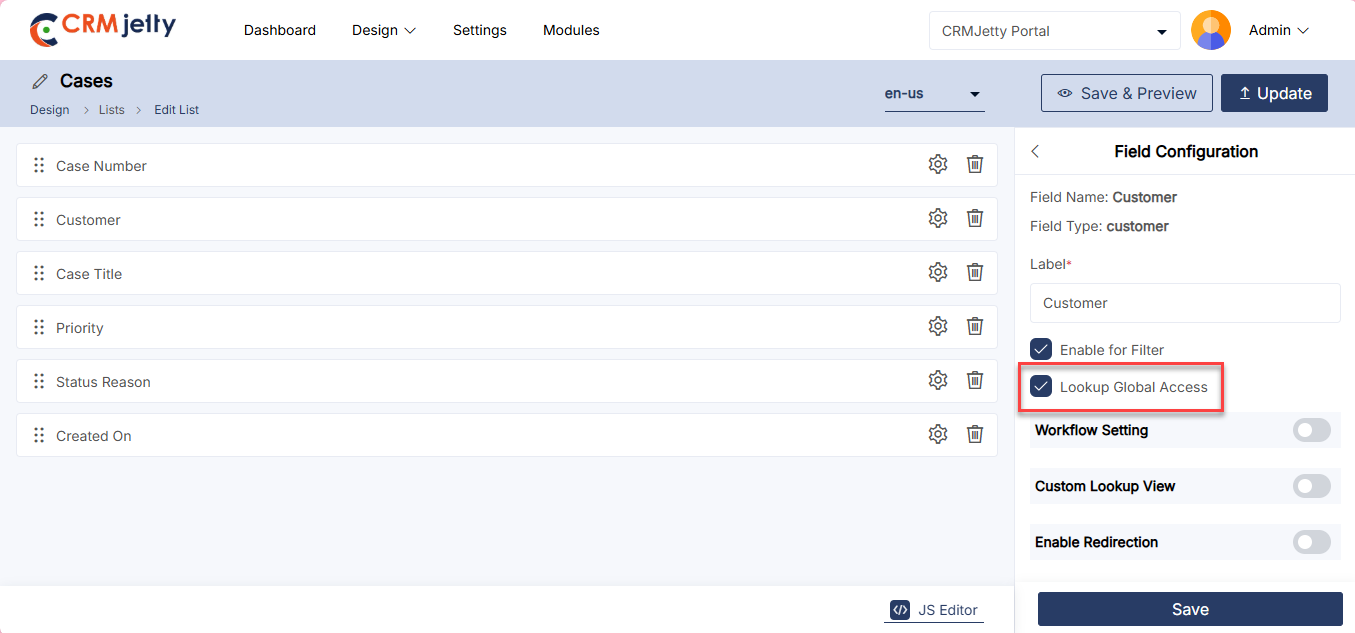Viewport: 1355px width, 633px height.
Task: Click the Admin user avatar
Action: pyautogui.click(x=1211, y=31)
